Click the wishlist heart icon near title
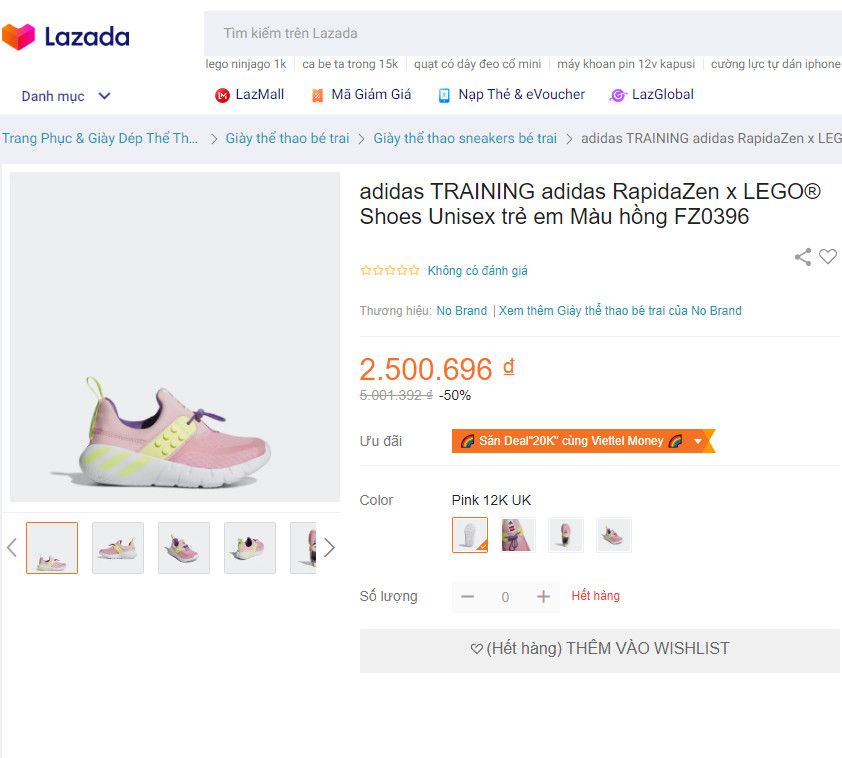Image resolution: width=842 pixels, height=758 pixels. pyautogui.click(x=828, y=257)
